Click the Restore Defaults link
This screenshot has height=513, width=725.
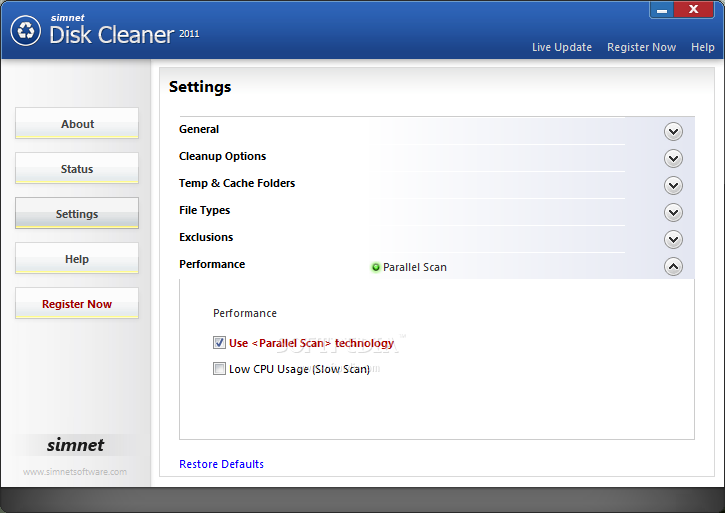pyautogui.click(x=221, y=464)
